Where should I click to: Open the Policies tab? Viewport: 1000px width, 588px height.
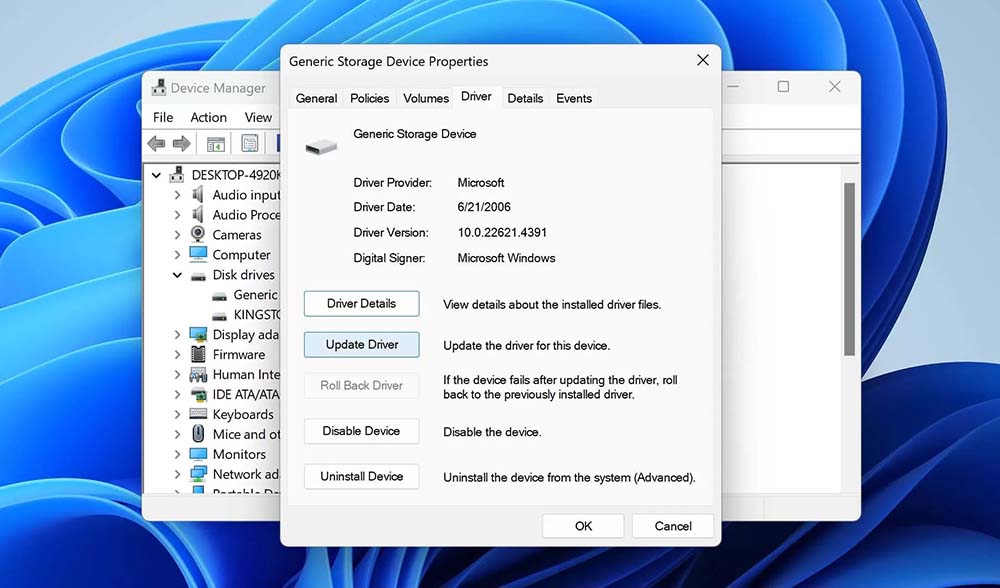370,98
